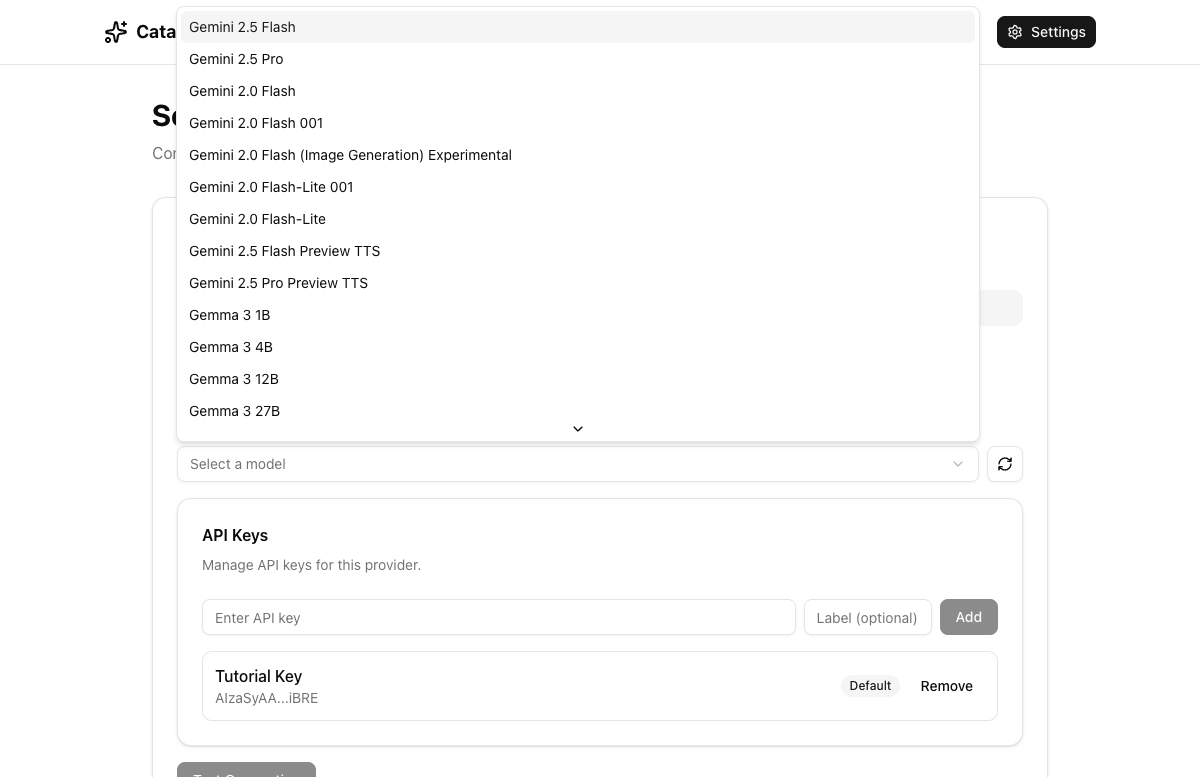Expand the model picker chevron arrow
The height and width of the screenshot is (777, 1200).
pyautogui.click(x=957, y=463)
